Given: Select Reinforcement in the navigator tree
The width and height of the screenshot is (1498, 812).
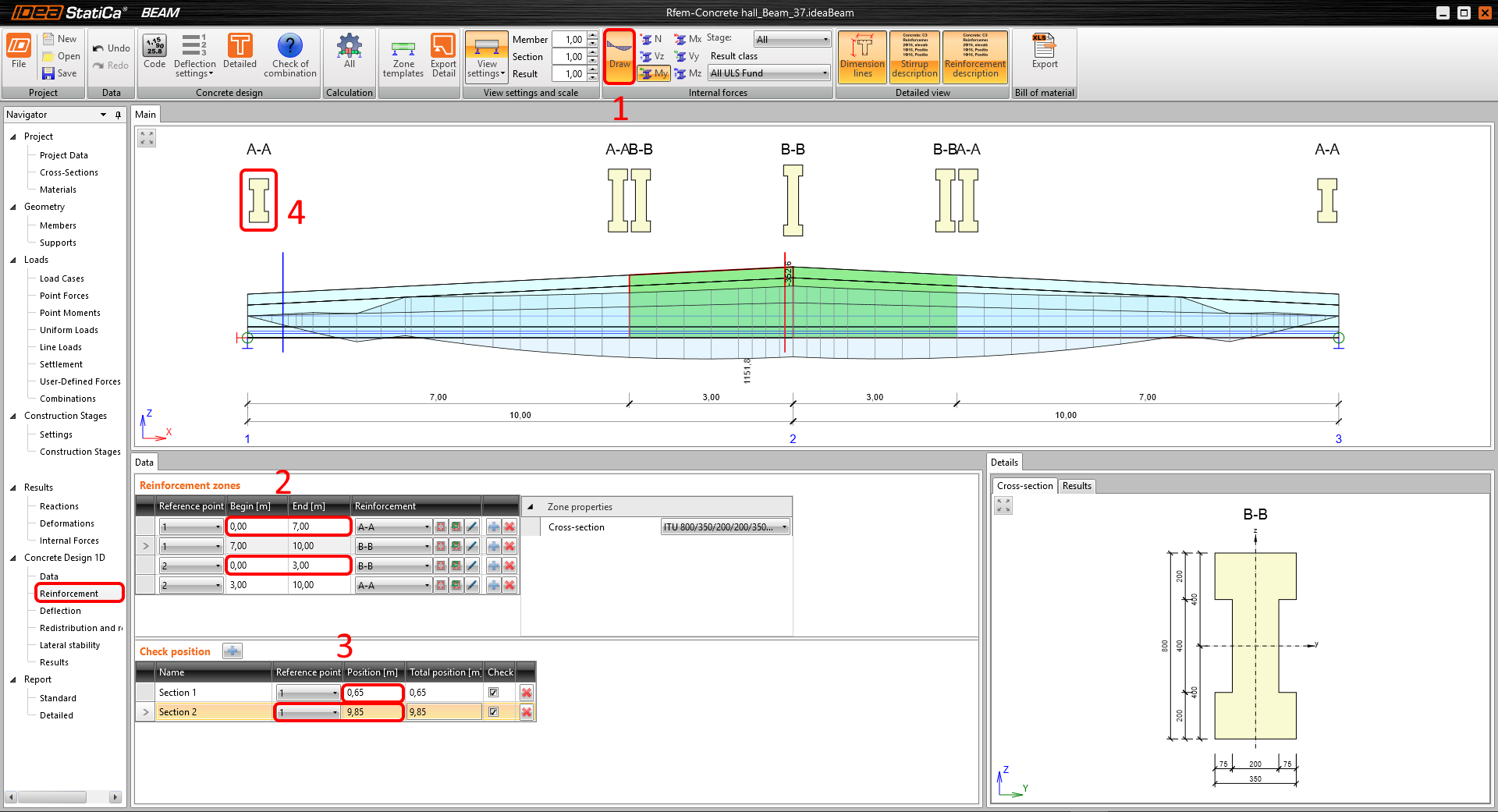Looking at the screenshot, I should click(69, 594).
